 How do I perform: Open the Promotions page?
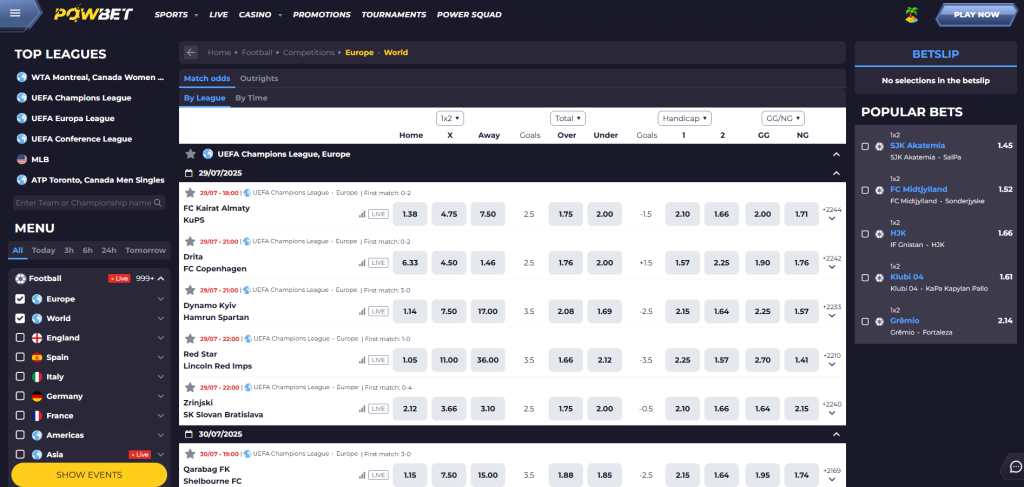[321, 14]
